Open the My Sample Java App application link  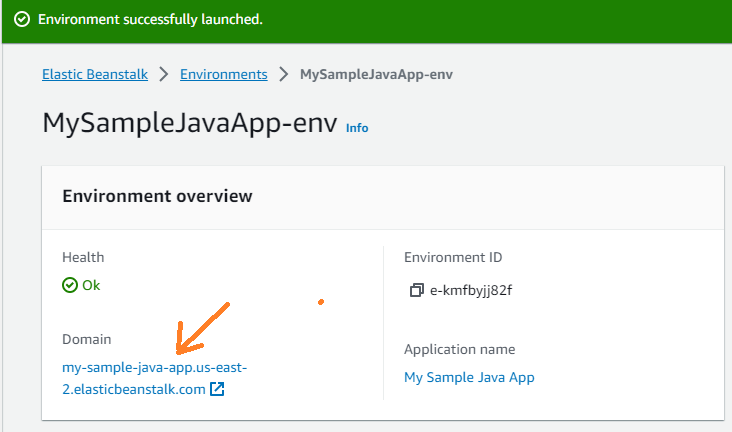click(469, 377)
